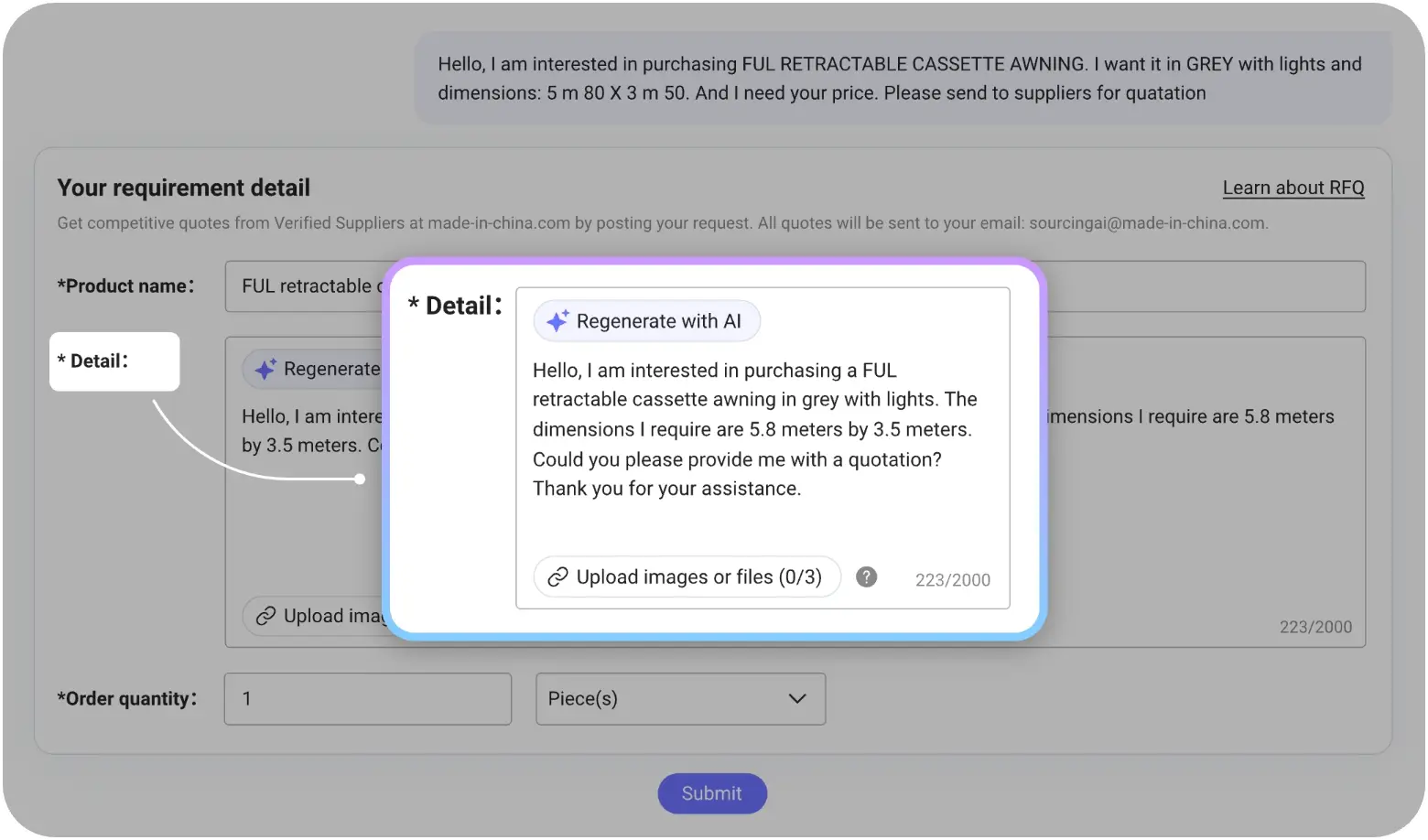The image size is (1428, 840).
Task: Click the chain-link icon in the enlarged Upload button
Action: coord(557,577)
